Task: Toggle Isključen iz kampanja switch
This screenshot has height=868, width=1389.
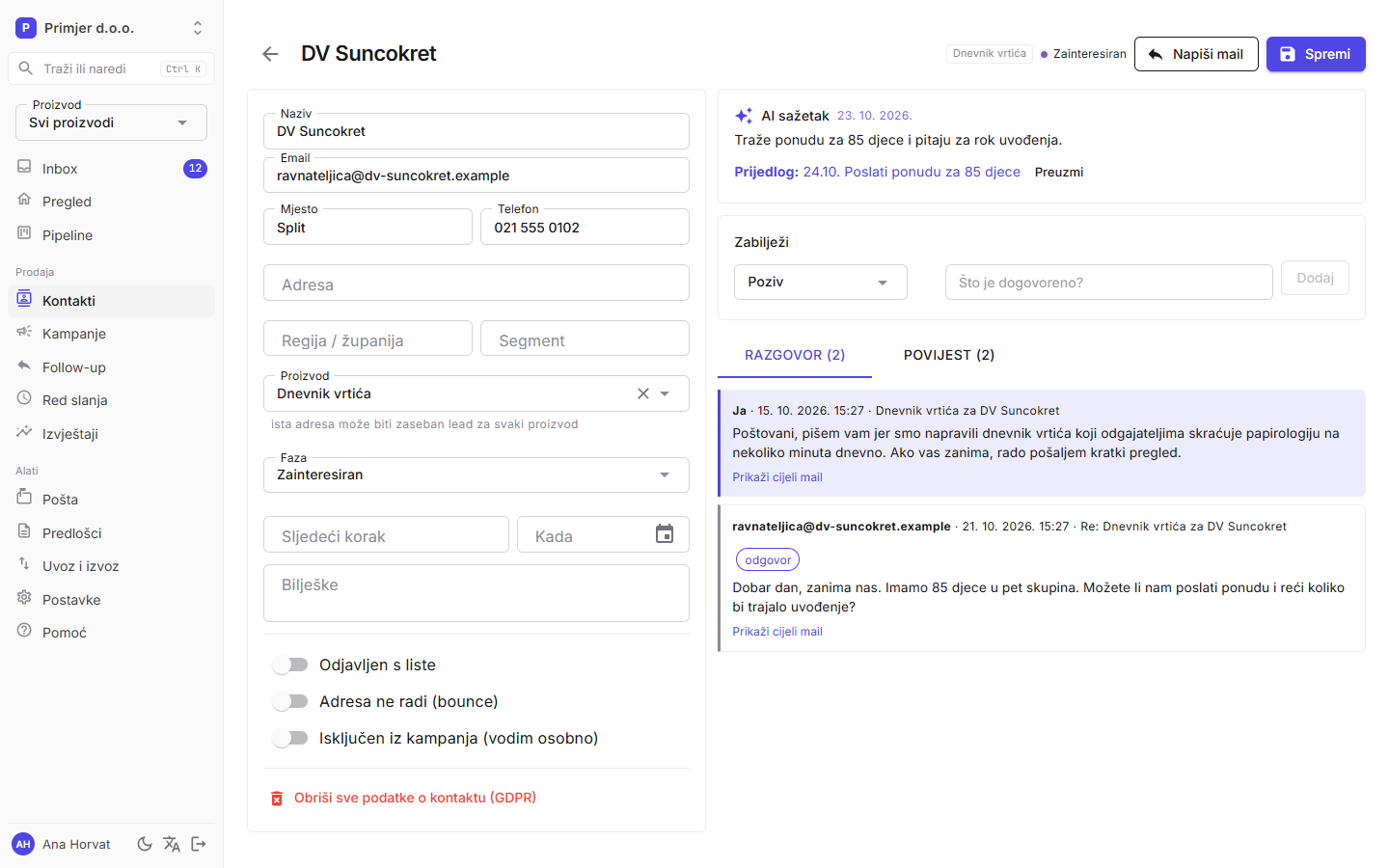Action: pos(289,738)
